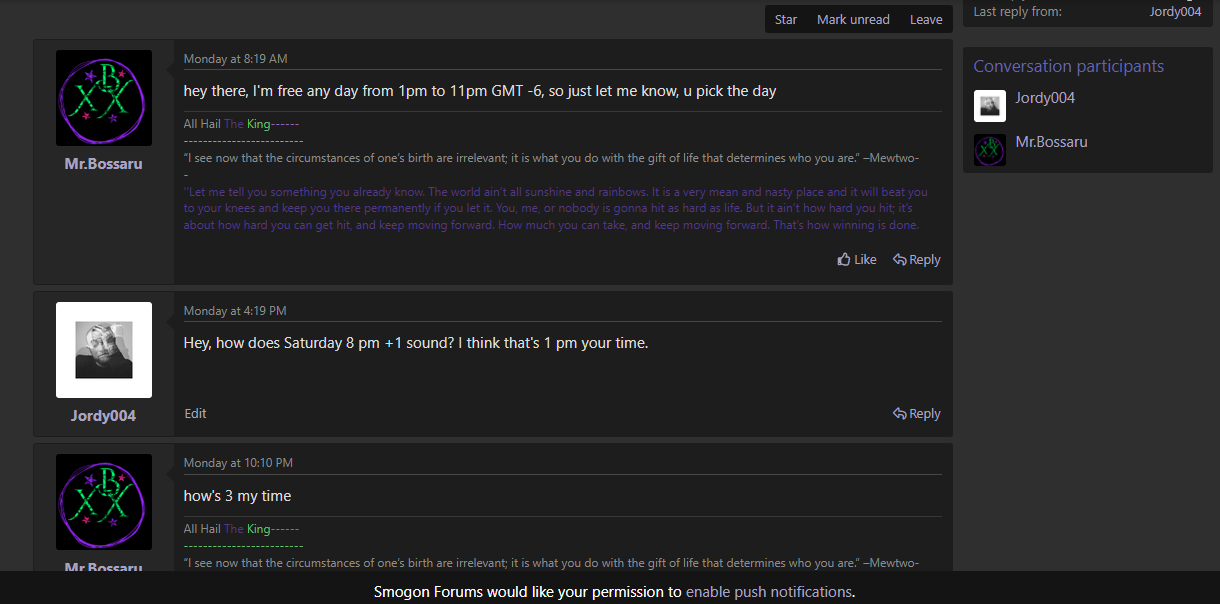Click Mr.Bossaru's avatar on the first message
The width and height of the screenshot is (1220, 604).
point(104,98)
